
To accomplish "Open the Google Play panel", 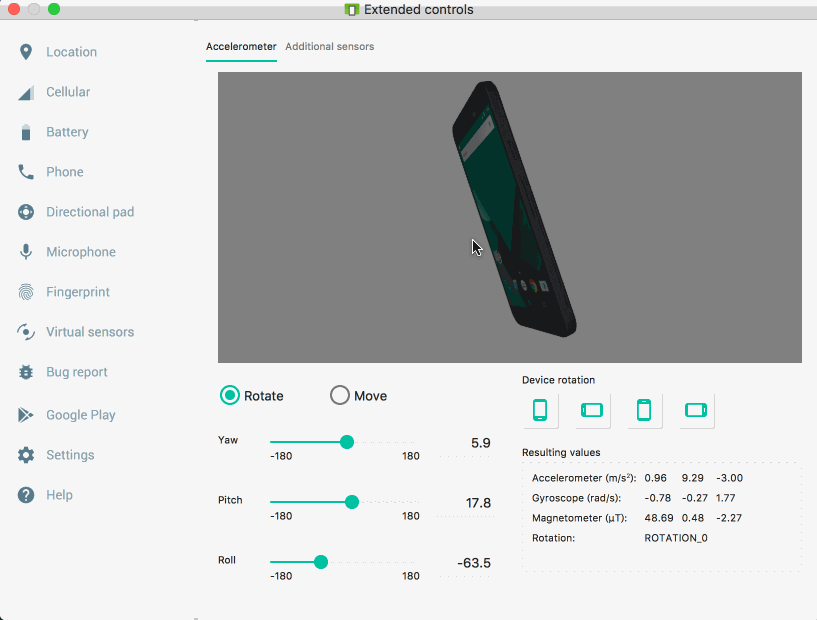I will [x=84, y=415].
